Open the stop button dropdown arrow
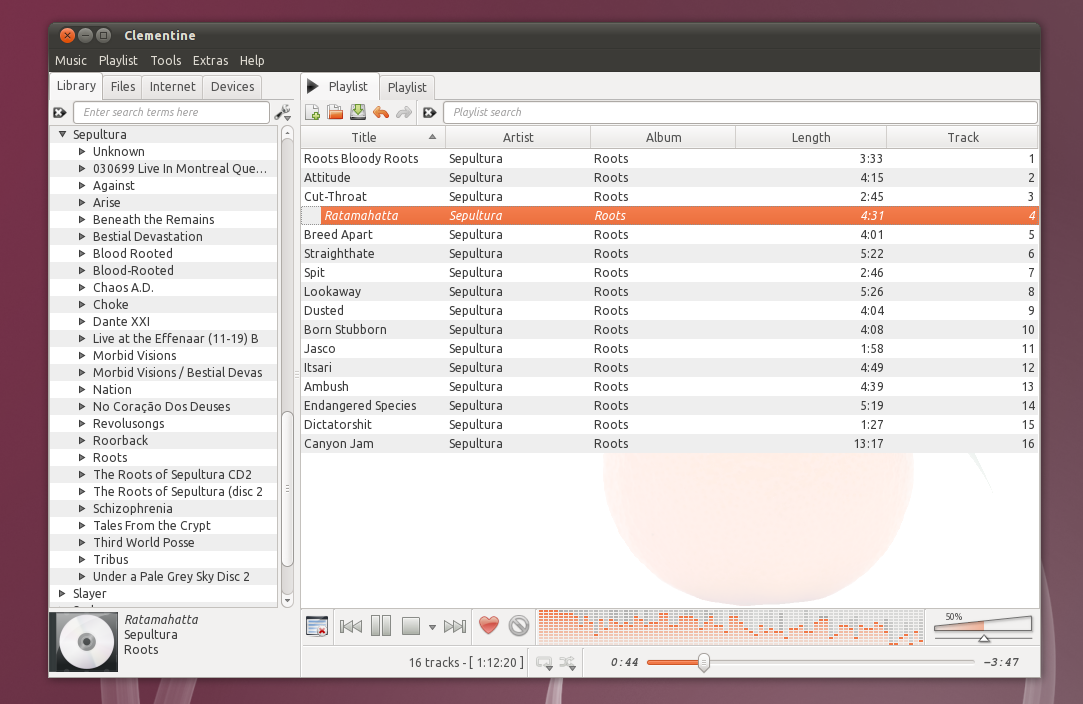The width and height of the screenshot is (1083, 704). [x=432, y=627]
